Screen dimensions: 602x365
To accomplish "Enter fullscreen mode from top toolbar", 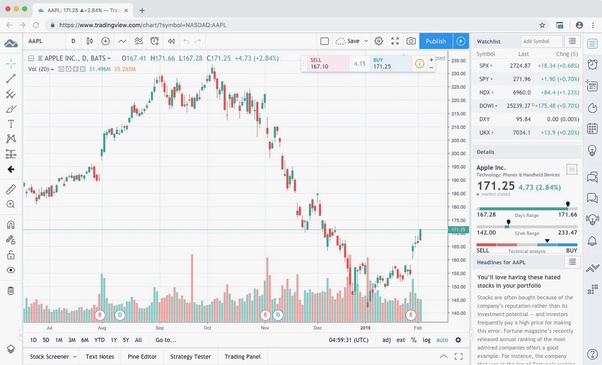I will (x=395, y=41).
